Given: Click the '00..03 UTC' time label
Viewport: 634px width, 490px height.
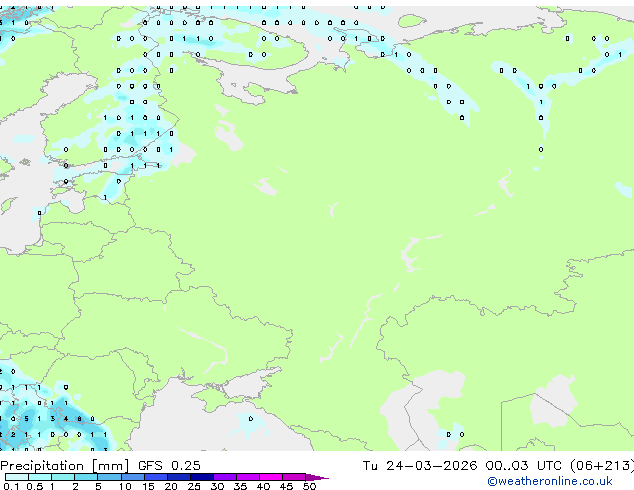Looking at the screenshot, I should [x=524, y=466].
